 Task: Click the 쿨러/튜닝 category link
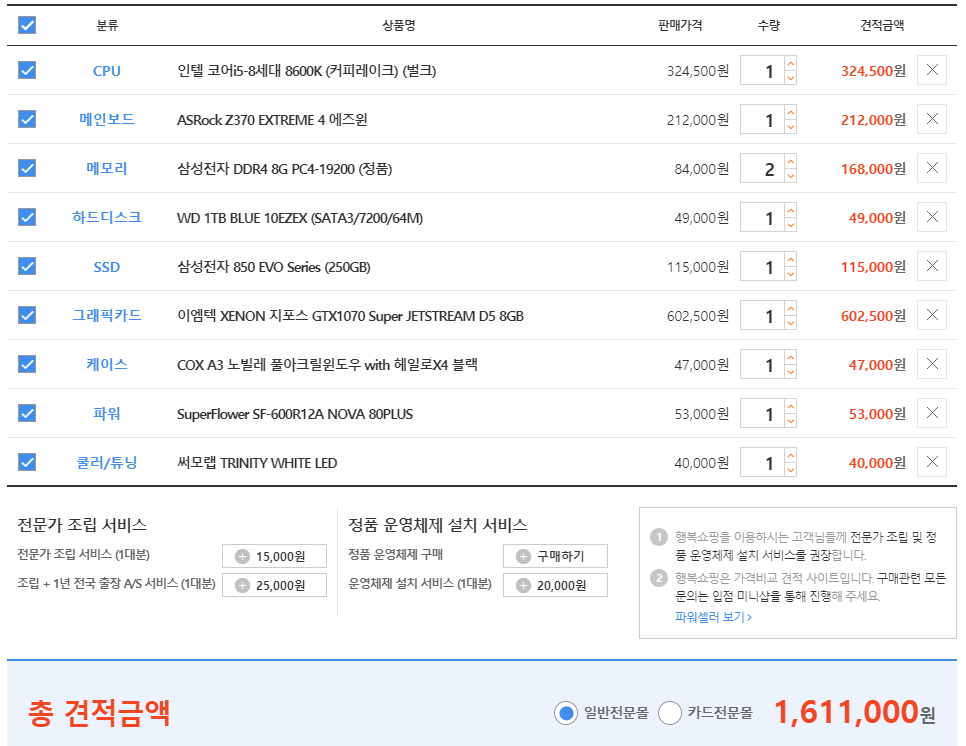(x=107, y=463)
